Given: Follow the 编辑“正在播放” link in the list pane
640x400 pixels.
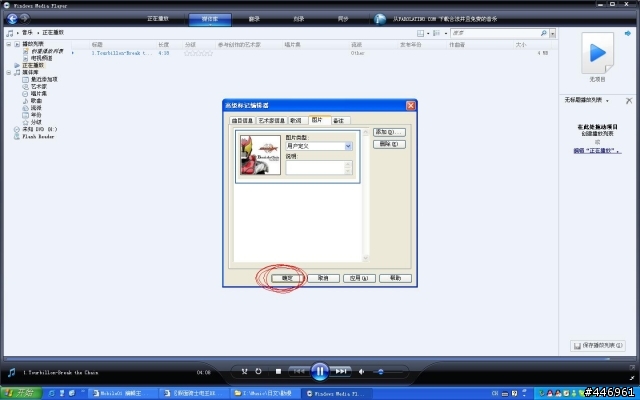Looking at the screenshot, I should 598,151.
